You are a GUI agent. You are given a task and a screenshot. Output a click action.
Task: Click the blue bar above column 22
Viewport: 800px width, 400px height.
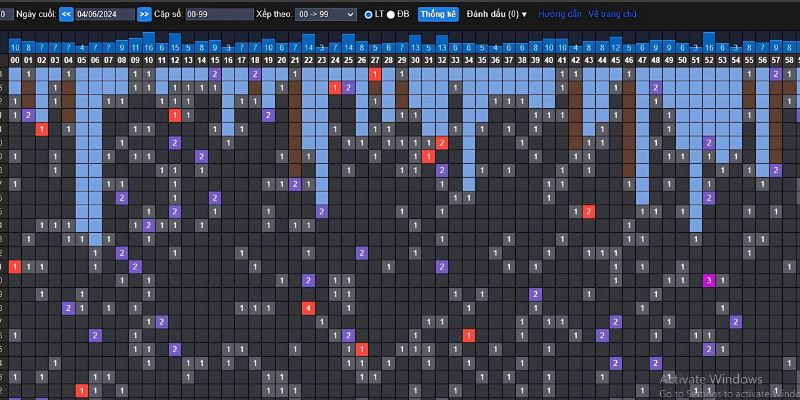point(308,44)
